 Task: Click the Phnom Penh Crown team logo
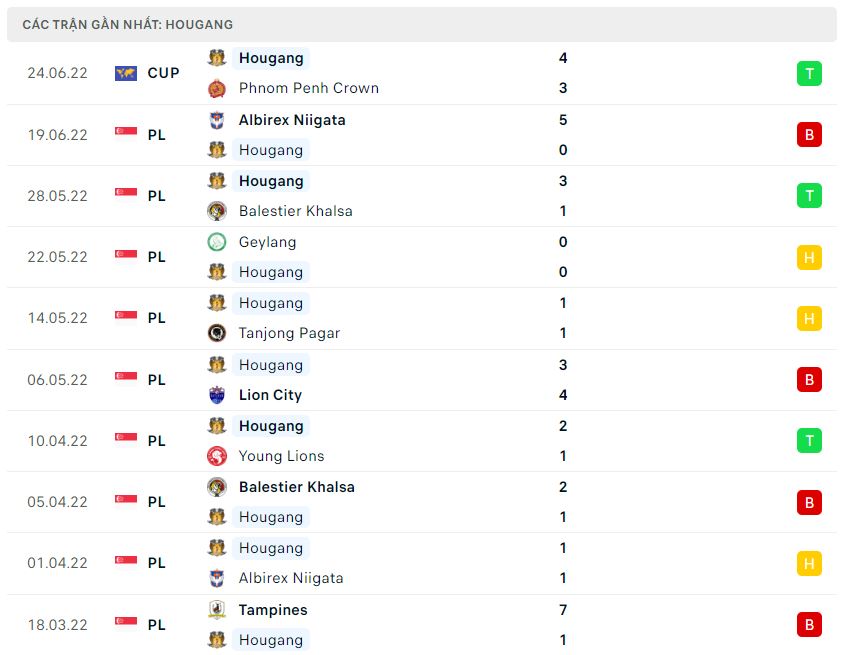click(217, 88)
